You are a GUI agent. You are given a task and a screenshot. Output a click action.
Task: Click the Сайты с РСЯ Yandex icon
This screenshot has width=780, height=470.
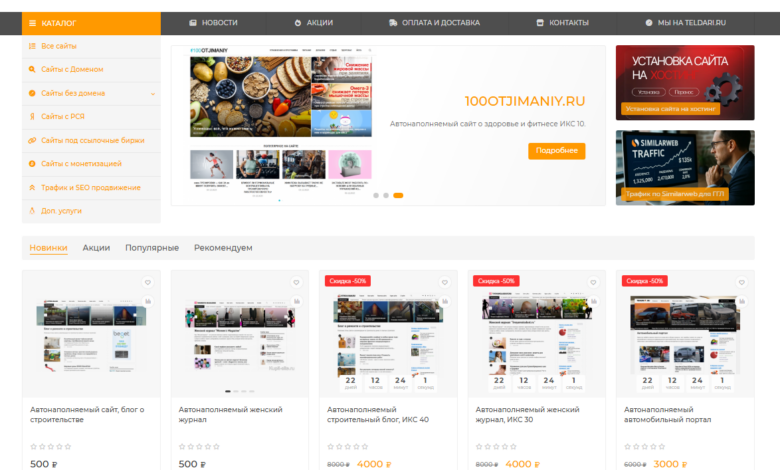click(x=32, y=117)
